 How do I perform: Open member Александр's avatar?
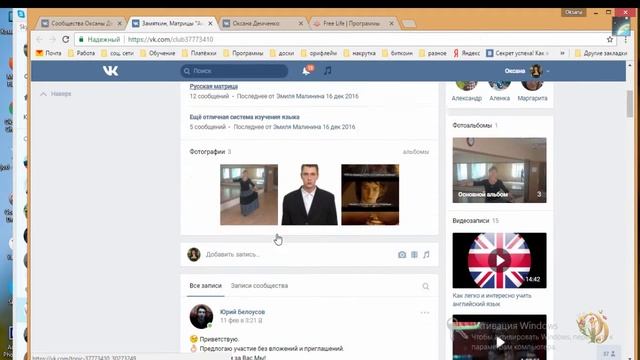click(x=467, y=86)
